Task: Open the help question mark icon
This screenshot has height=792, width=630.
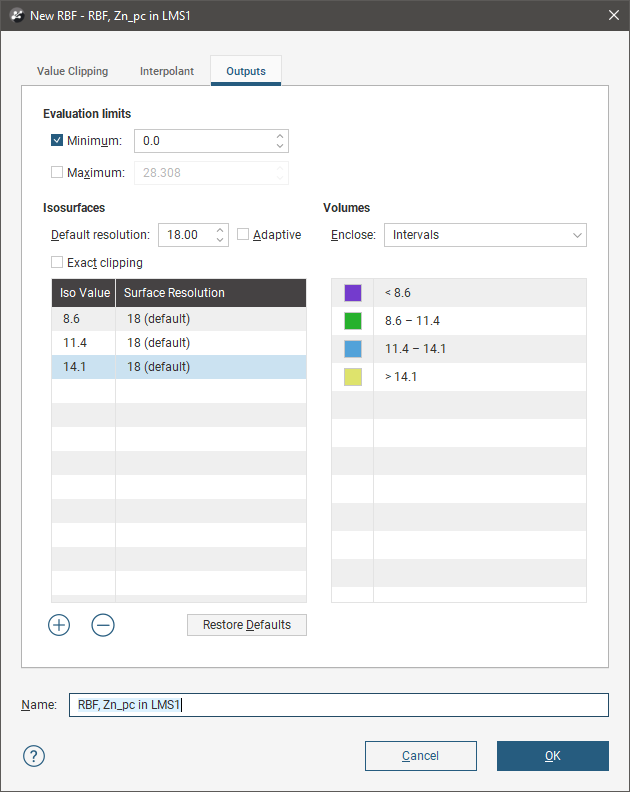Action: [x=34, y=756]
